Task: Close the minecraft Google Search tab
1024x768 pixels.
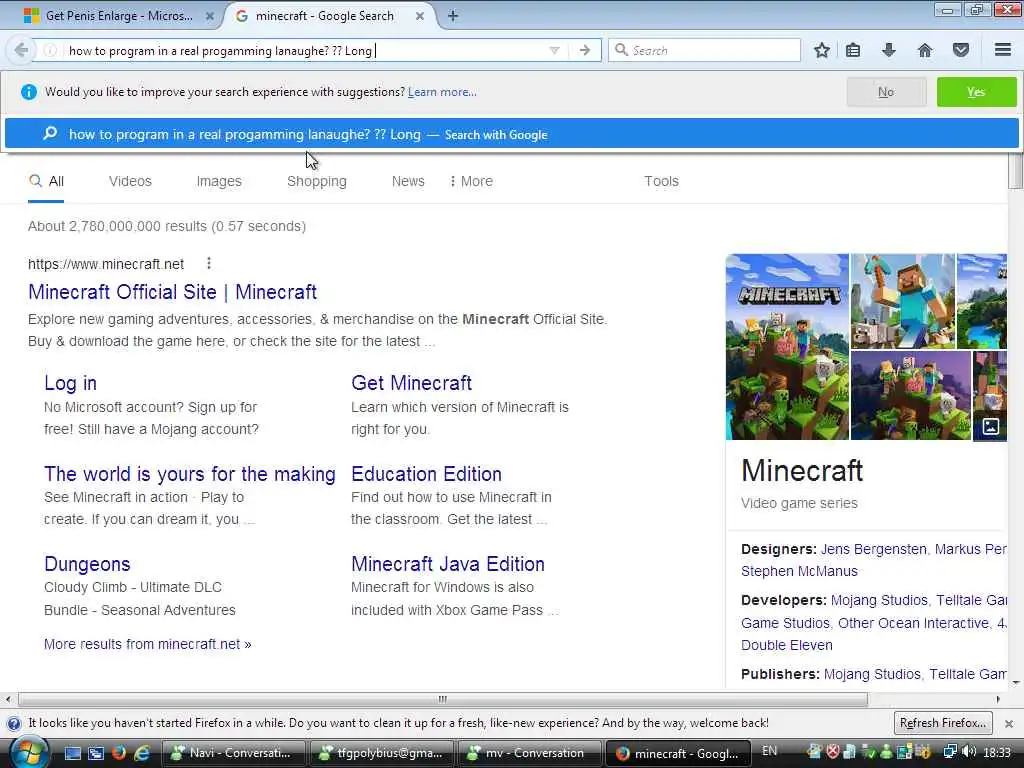Action: click(420, 16)
